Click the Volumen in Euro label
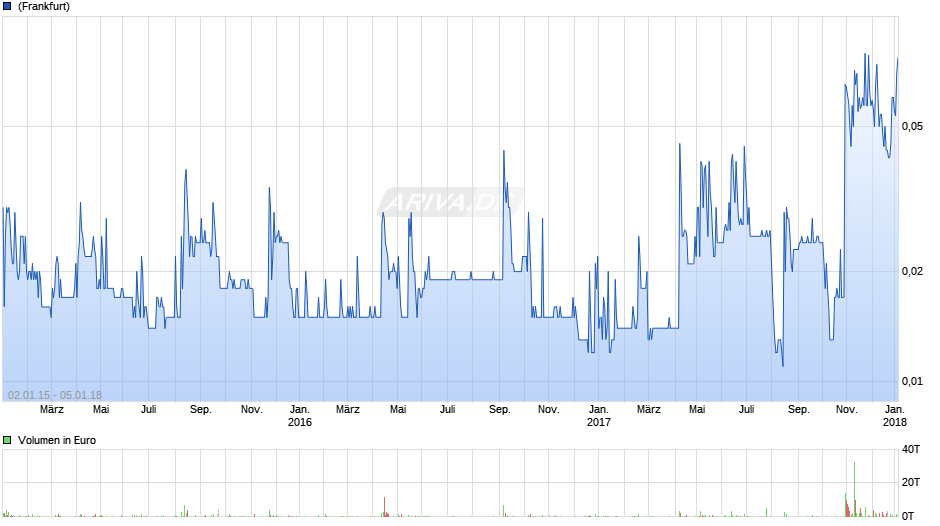Image resolution: width=940 pixels, height=526 pixels. tap(57, 440)
